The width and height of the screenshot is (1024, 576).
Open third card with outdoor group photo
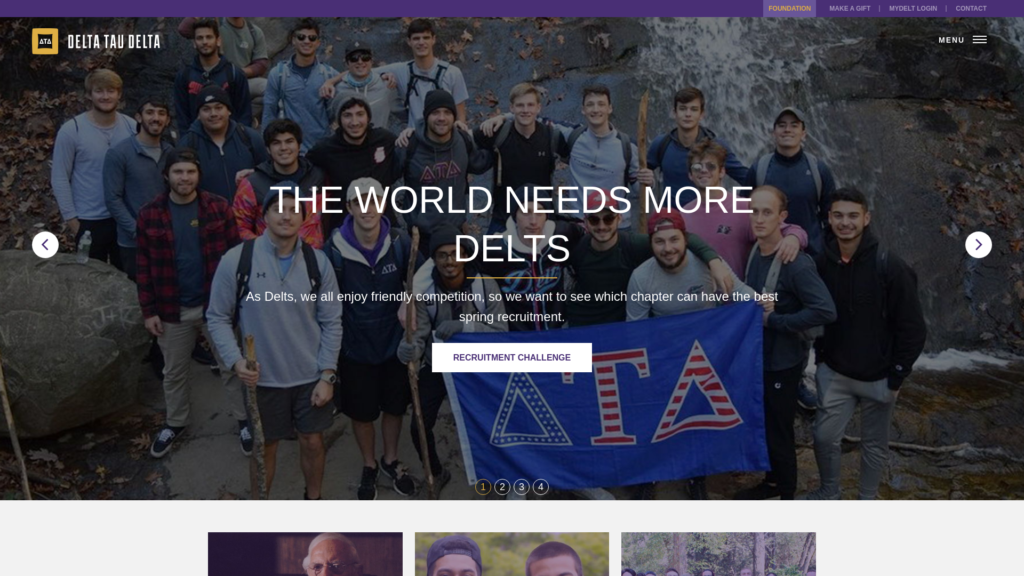[718, 554]
